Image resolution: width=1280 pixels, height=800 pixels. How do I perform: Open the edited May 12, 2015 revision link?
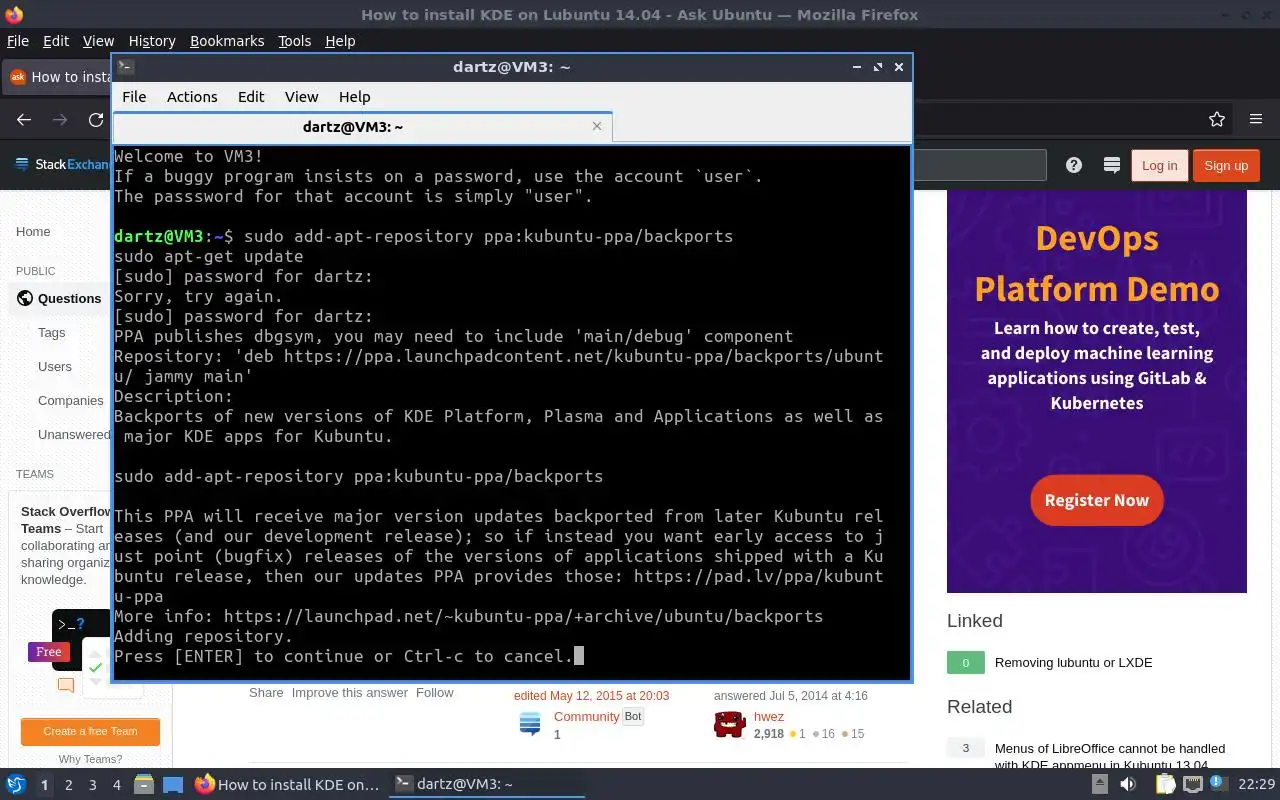pos(591,695)
